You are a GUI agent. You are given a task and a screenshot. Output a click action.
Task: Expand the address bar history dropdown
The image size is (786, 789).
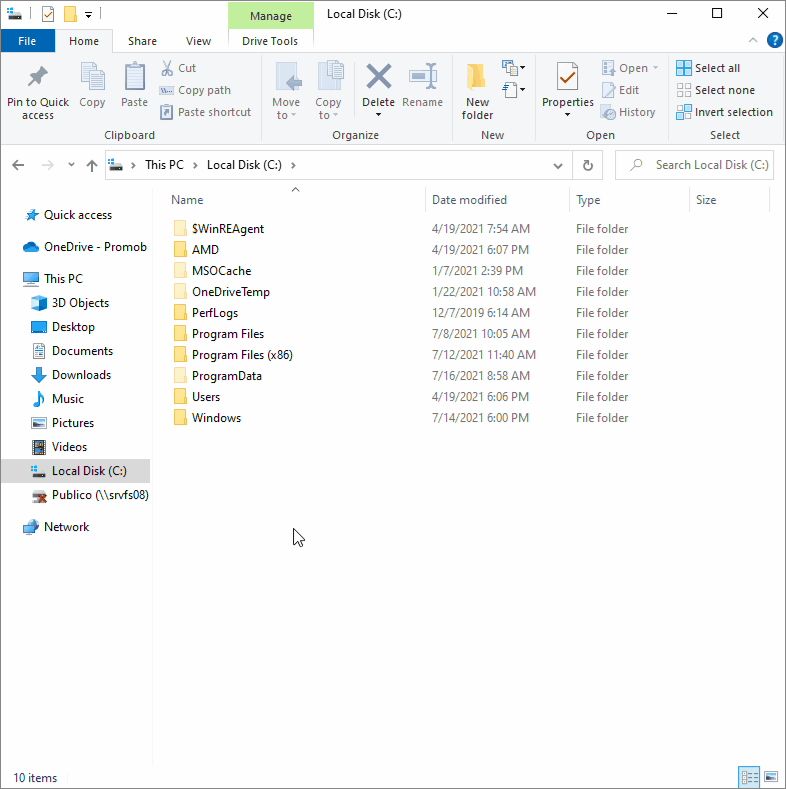tap(558, 166)
